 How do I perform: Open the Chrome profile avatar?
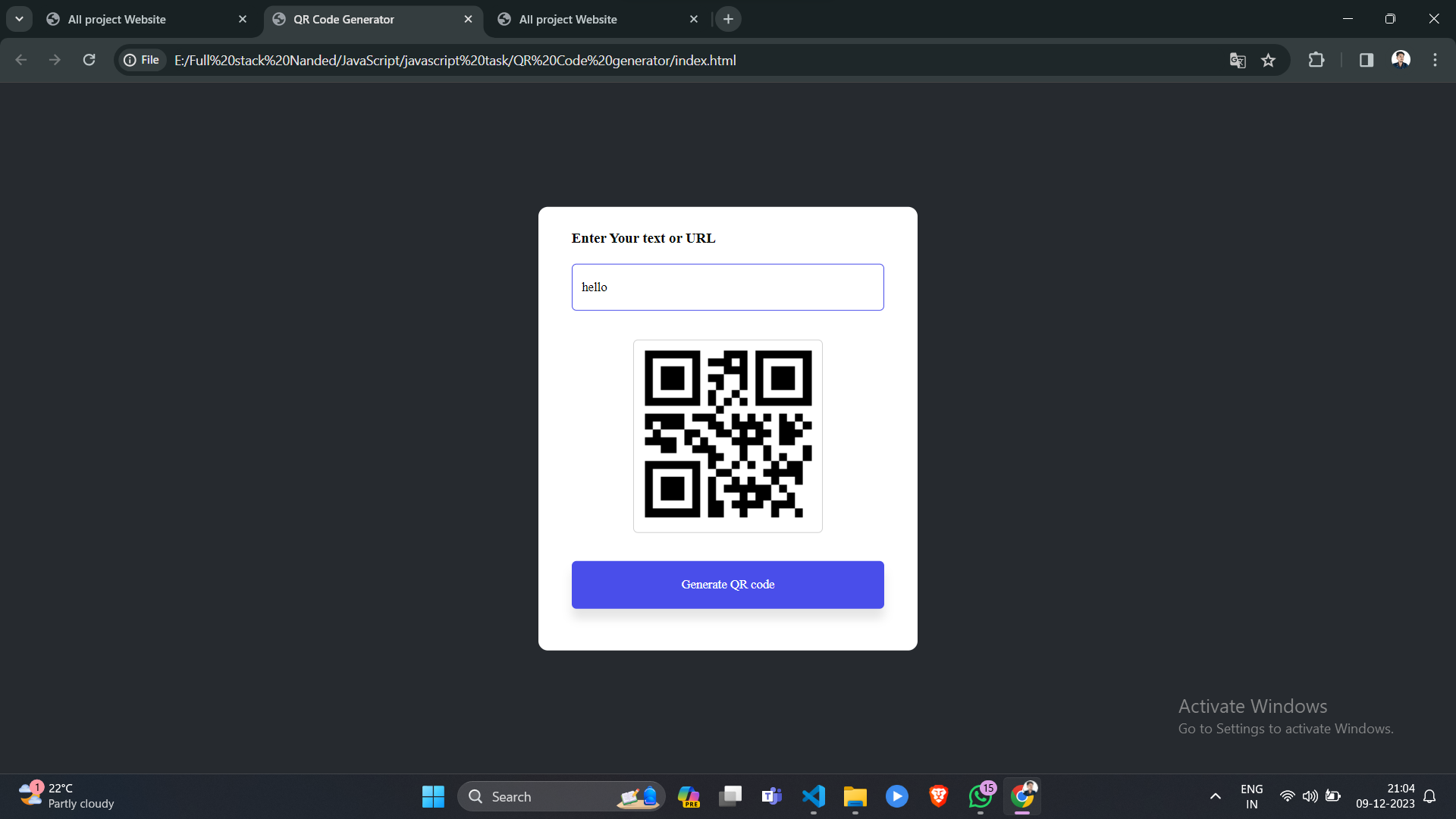coord(1401,59)
